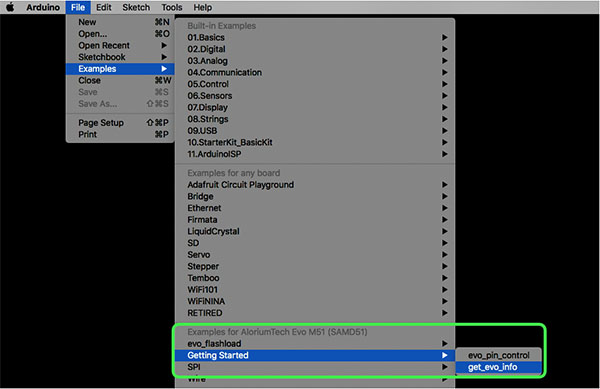Open the RETIRED examples submenu

click(315, 313)
